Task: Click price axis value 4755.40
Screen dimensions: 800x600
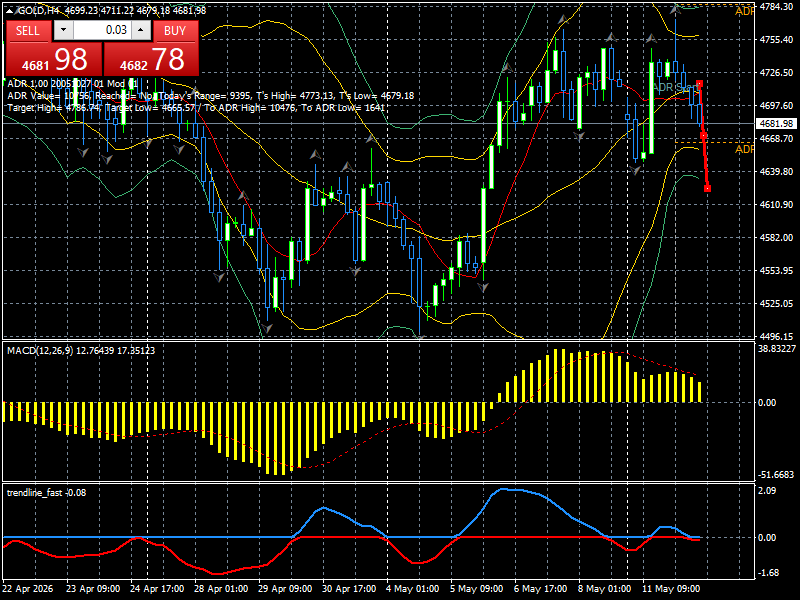Action: click(776, 40)
